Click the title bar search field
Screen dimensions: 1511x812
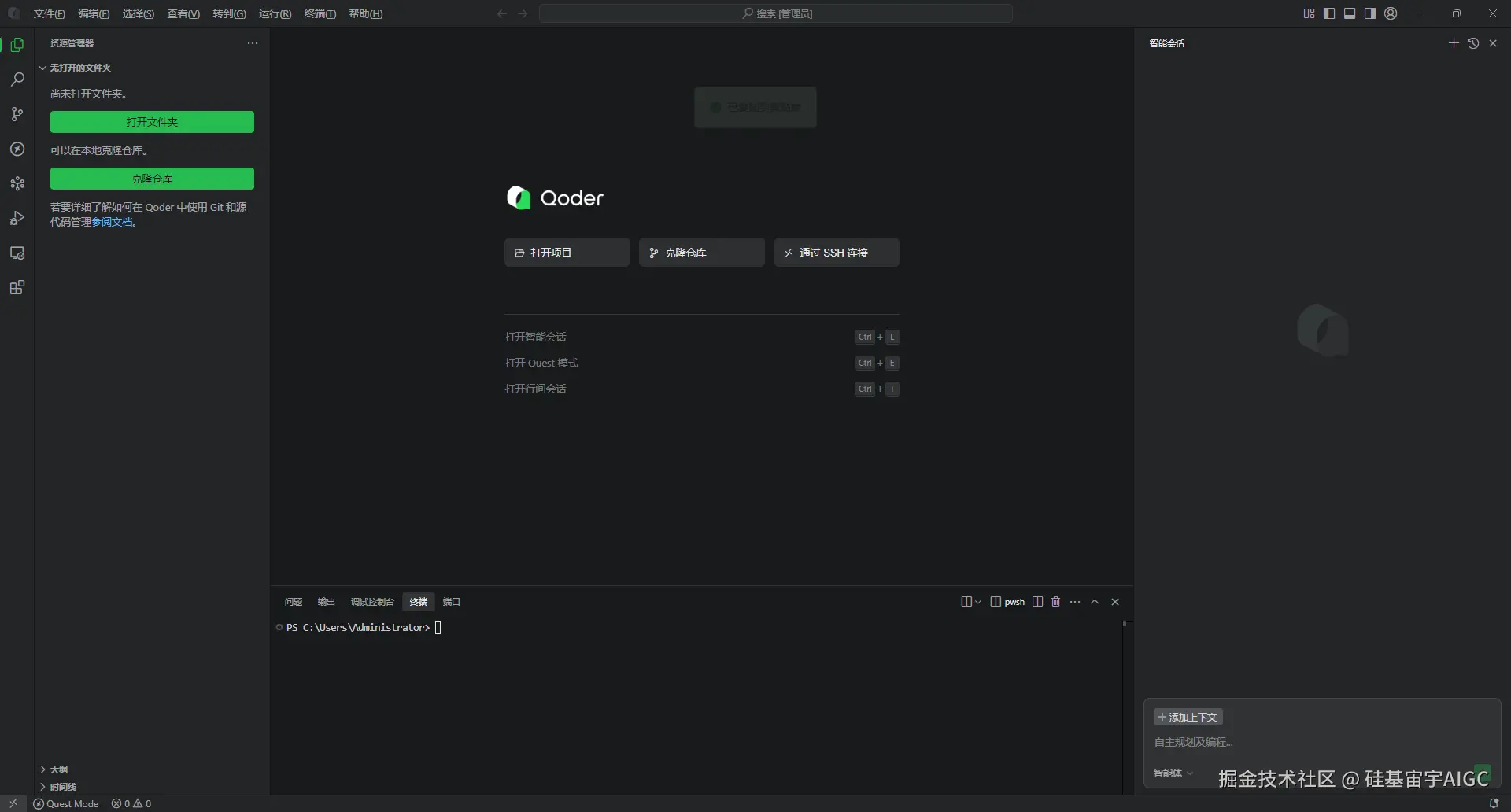click(775, 13)
